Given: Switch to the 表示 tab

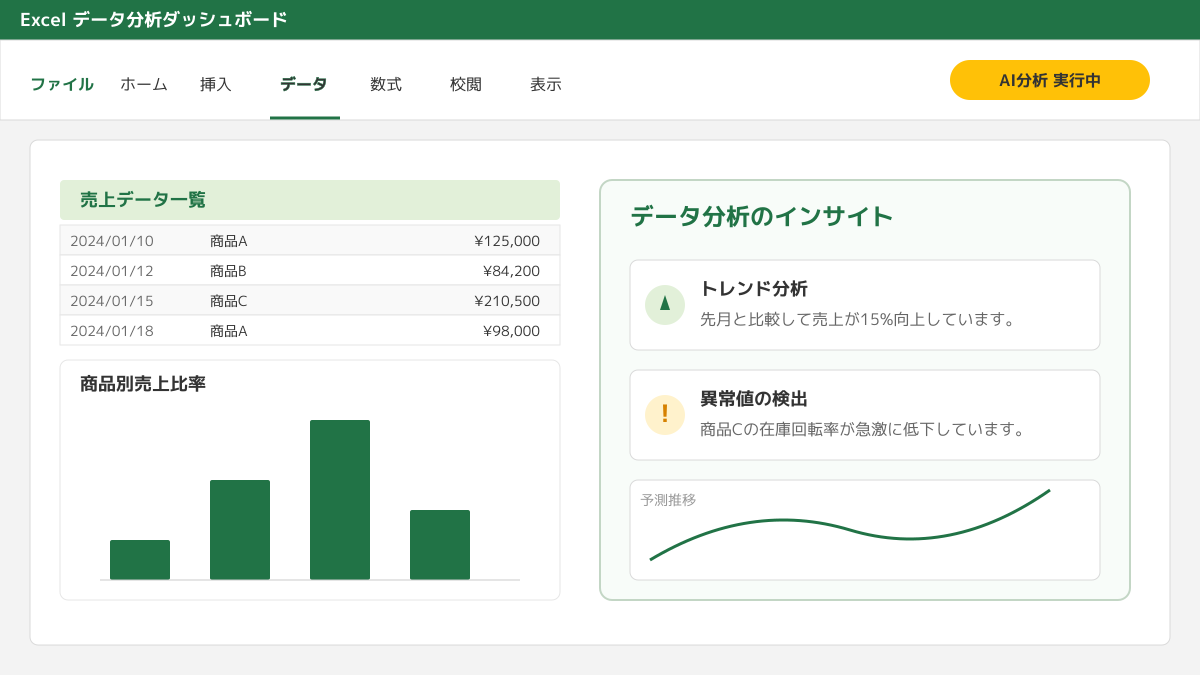Looking at the screenshot, I should 546,85.
